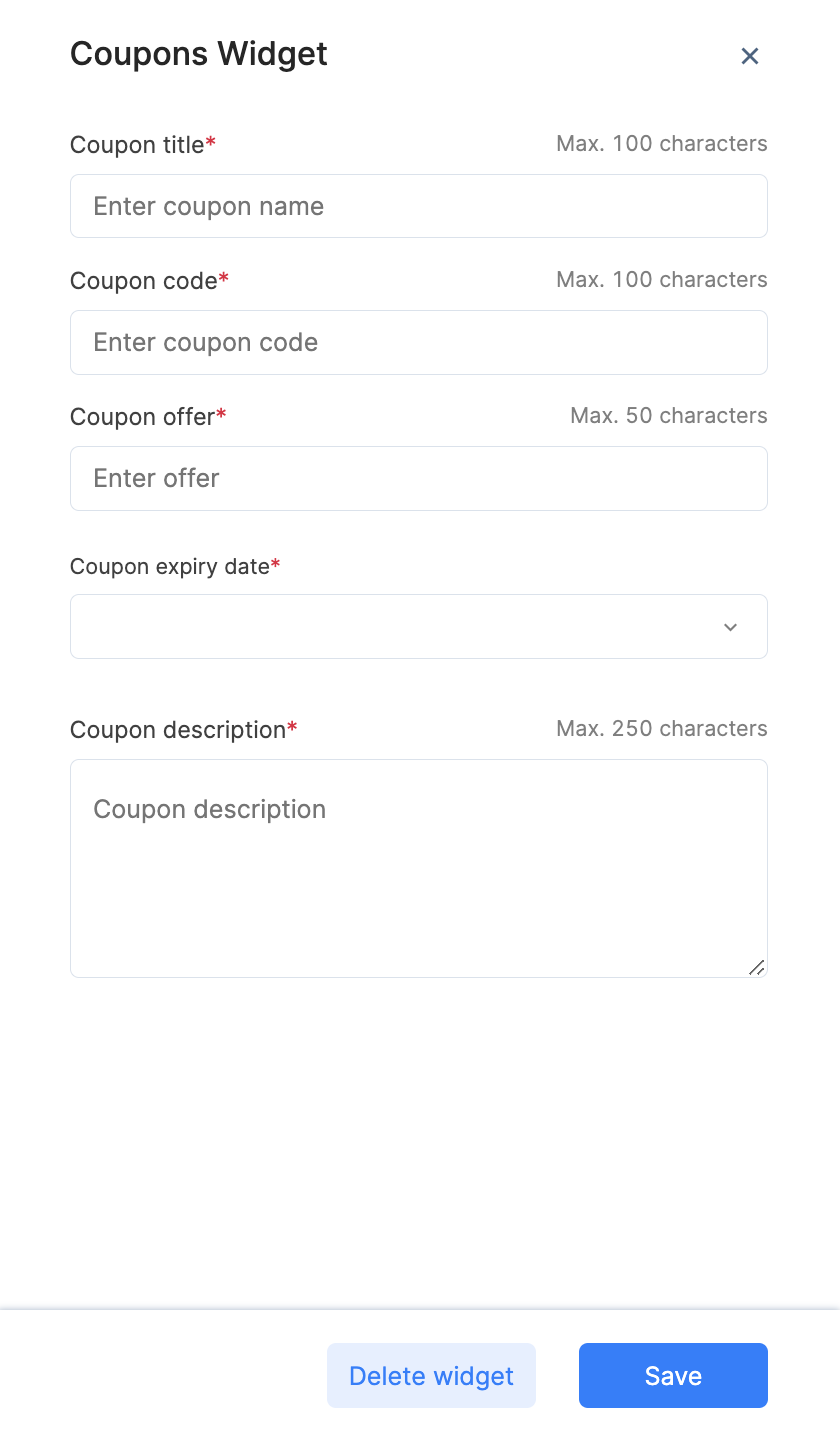This screenshot has height=1440, width=840.
Task: Click the Enter offer input field
Action: 418,478
